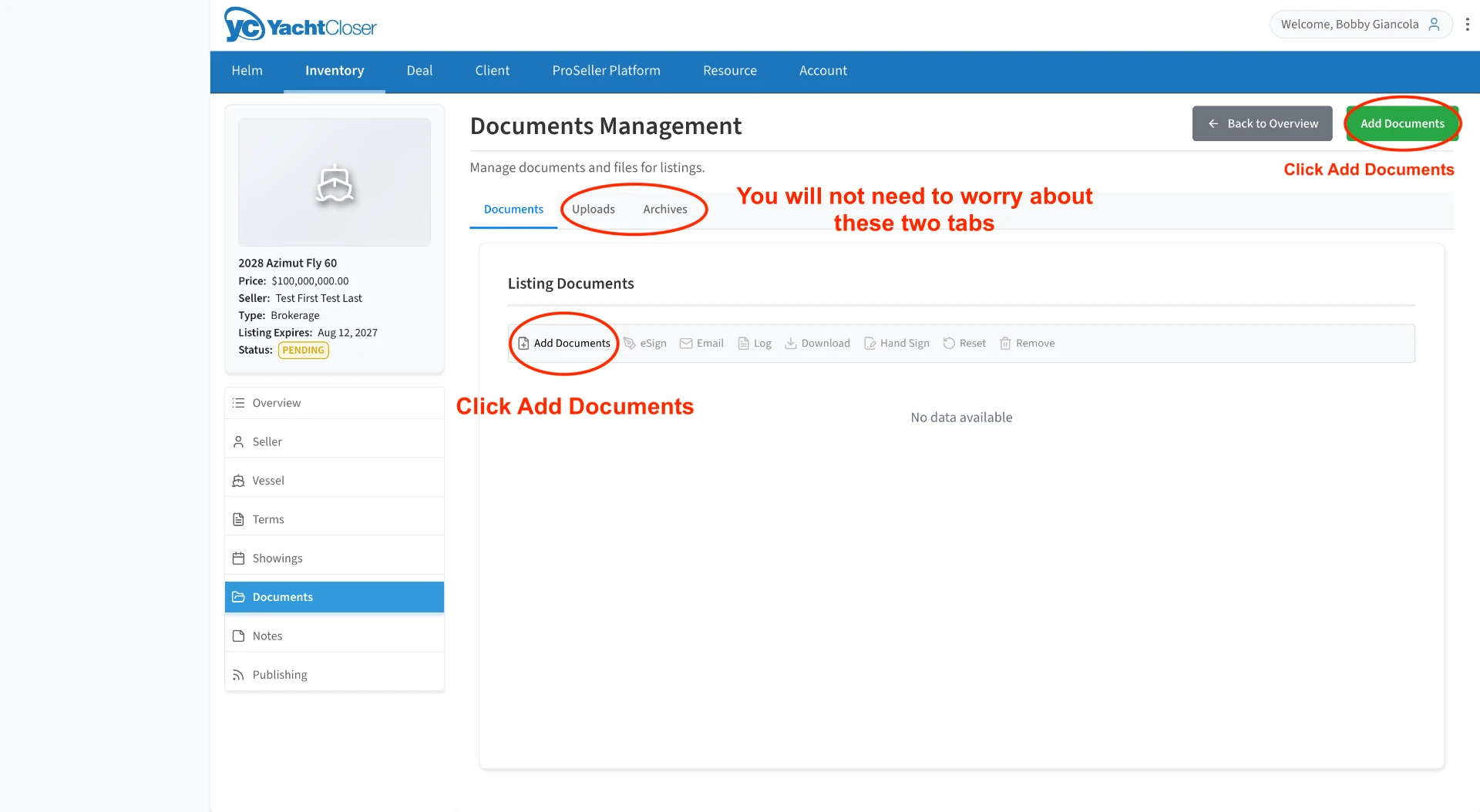The width and height of the screenshot is (1480, 812).
Task: Click the Email envelope icon
Action: 686,344
